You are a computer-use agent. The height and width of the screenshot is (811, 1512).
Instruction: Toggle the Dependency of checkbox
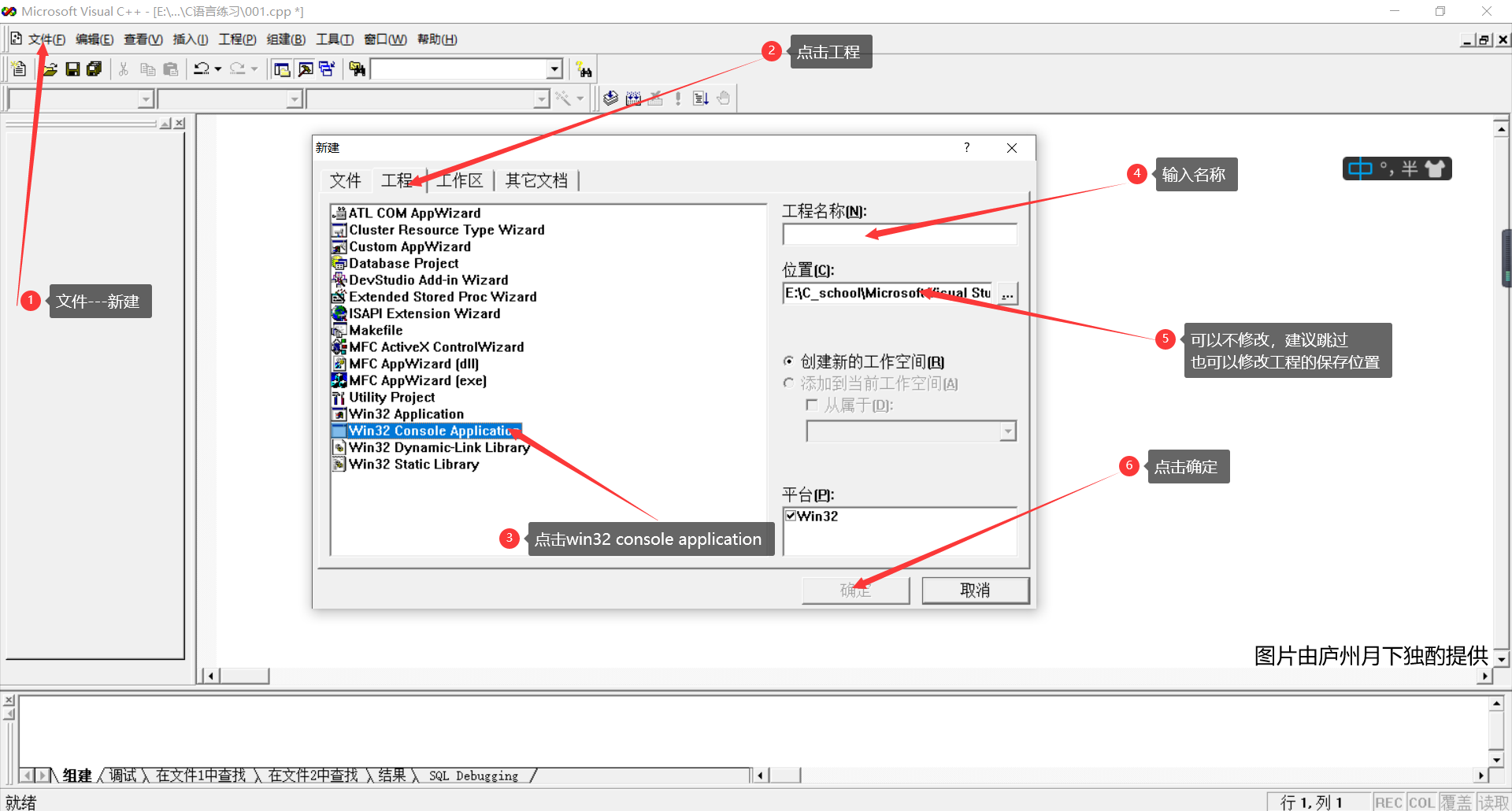tap(812, 405)
